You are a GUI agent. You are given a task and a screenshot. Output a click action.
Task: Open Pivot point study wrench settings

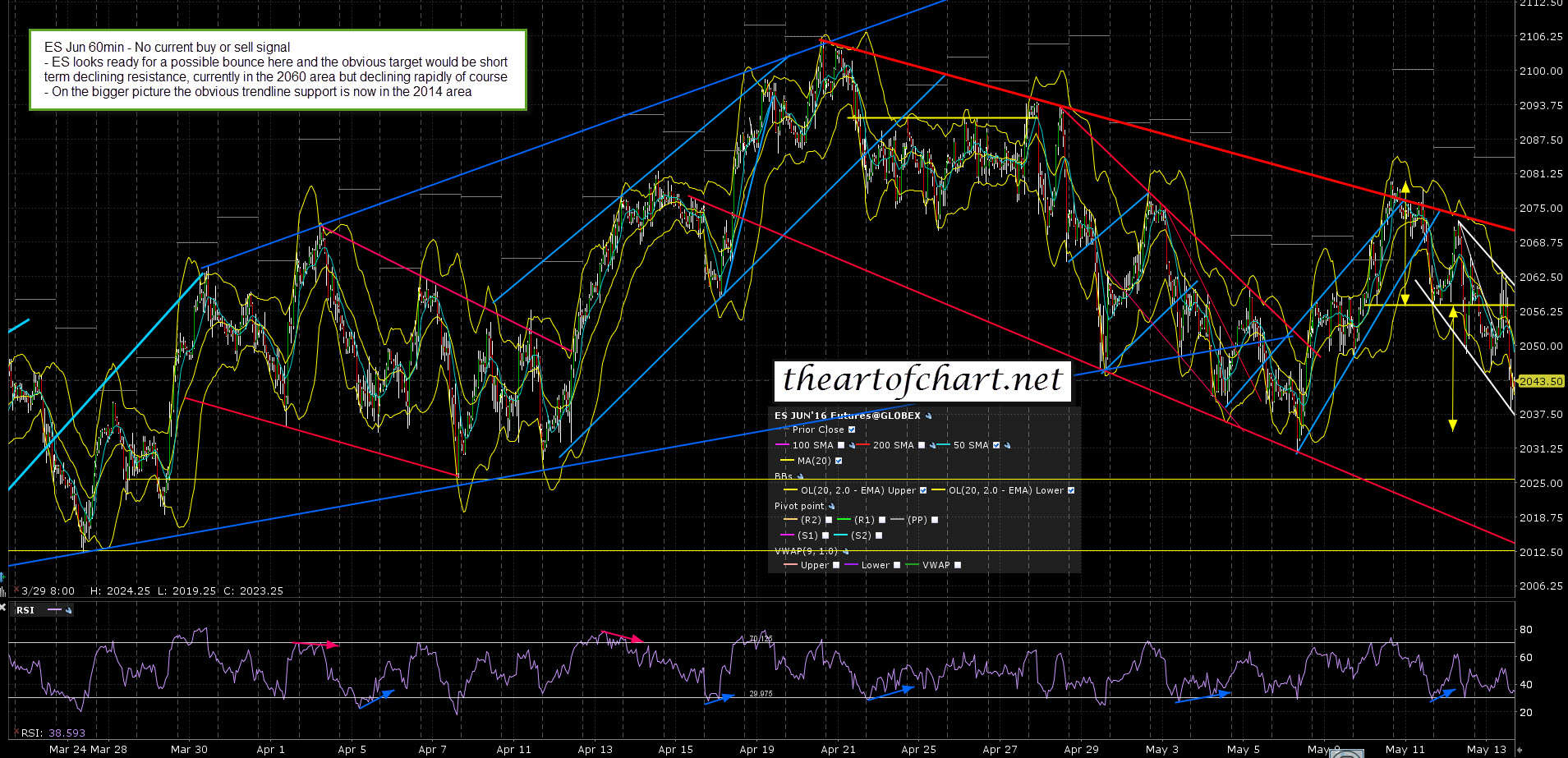831,507
